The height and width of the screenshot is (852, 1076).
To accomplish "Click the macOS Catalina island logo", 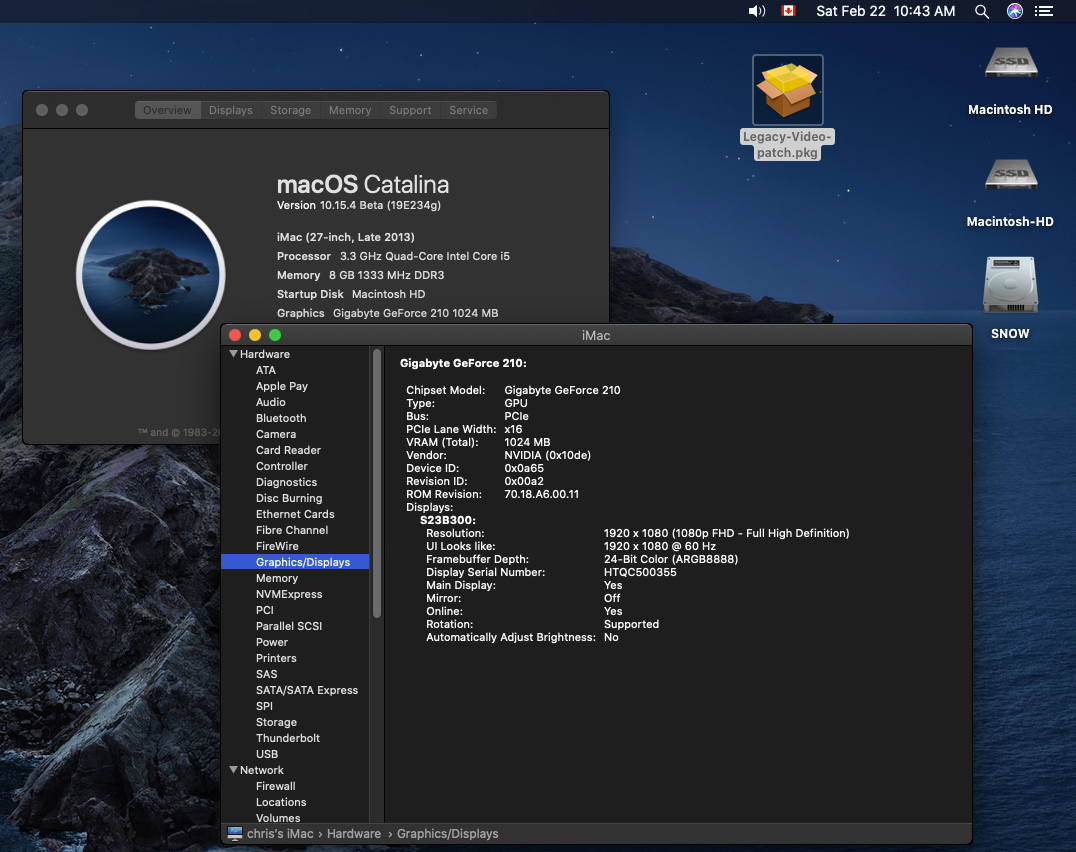I will [x=151, y=275].
